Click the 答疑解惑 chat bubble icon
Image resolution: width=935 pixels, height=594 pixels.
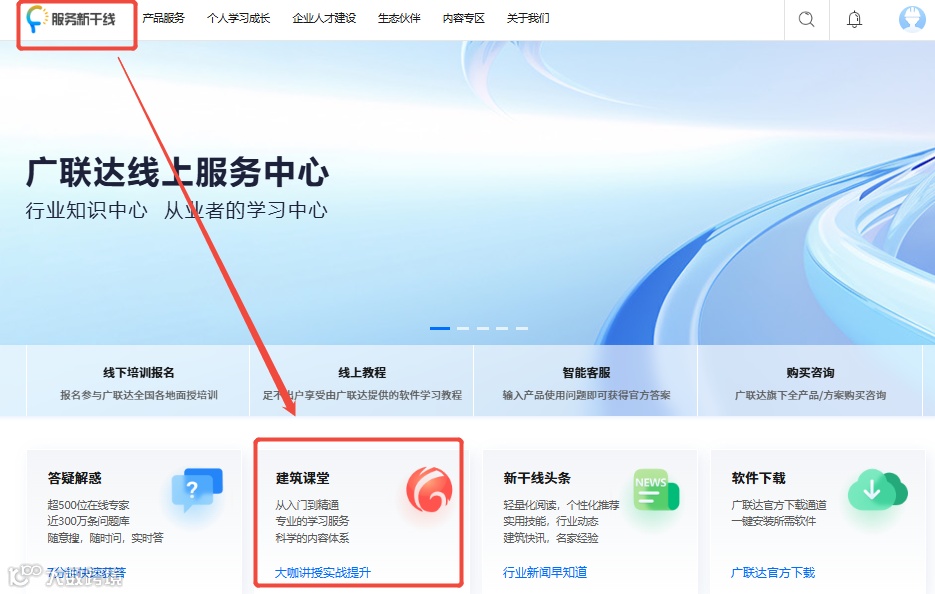point(197,490)
